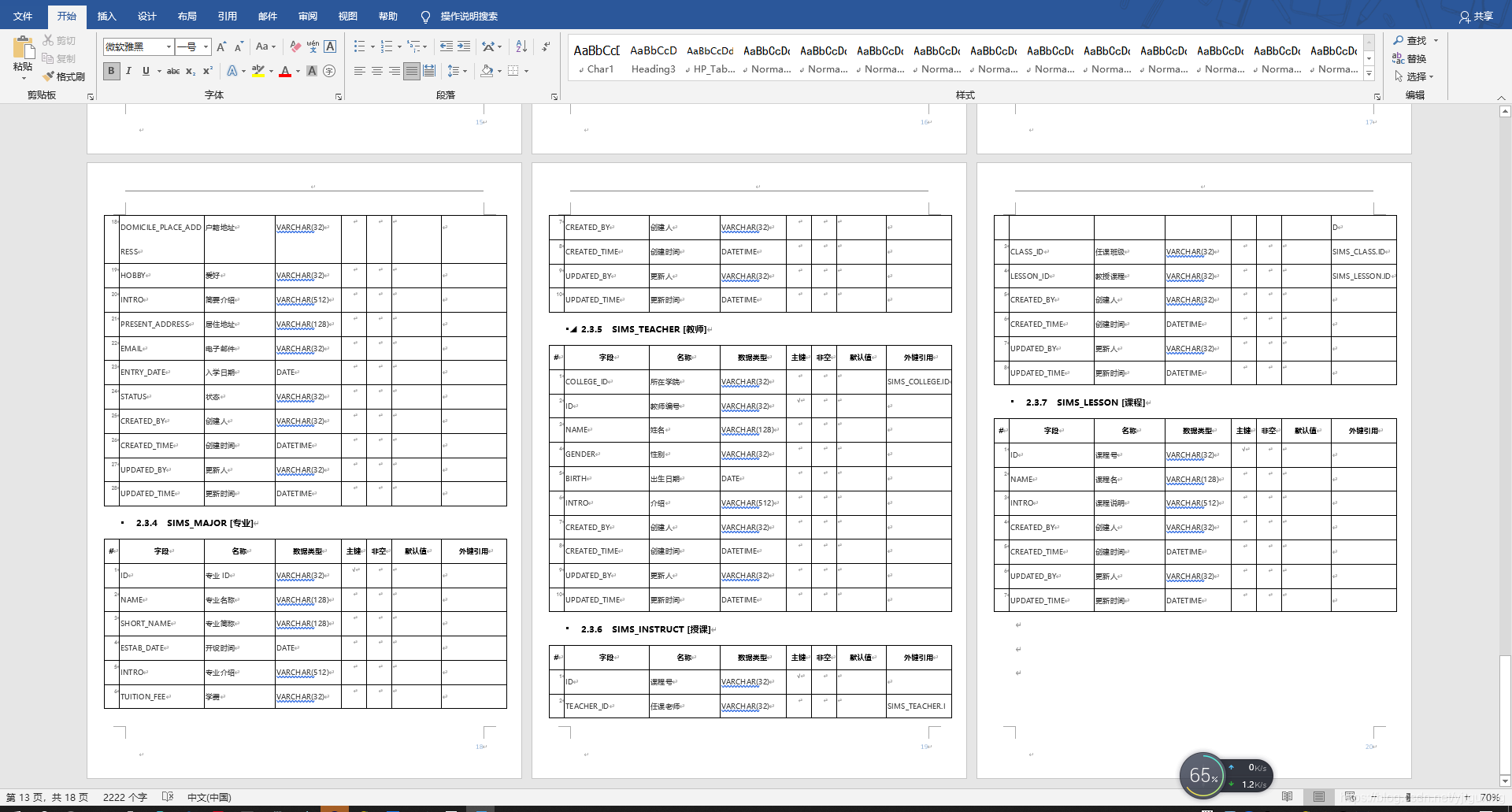Apply character shading icon
This screenshot has width=1512, height=812.
(x=312, y=71)
